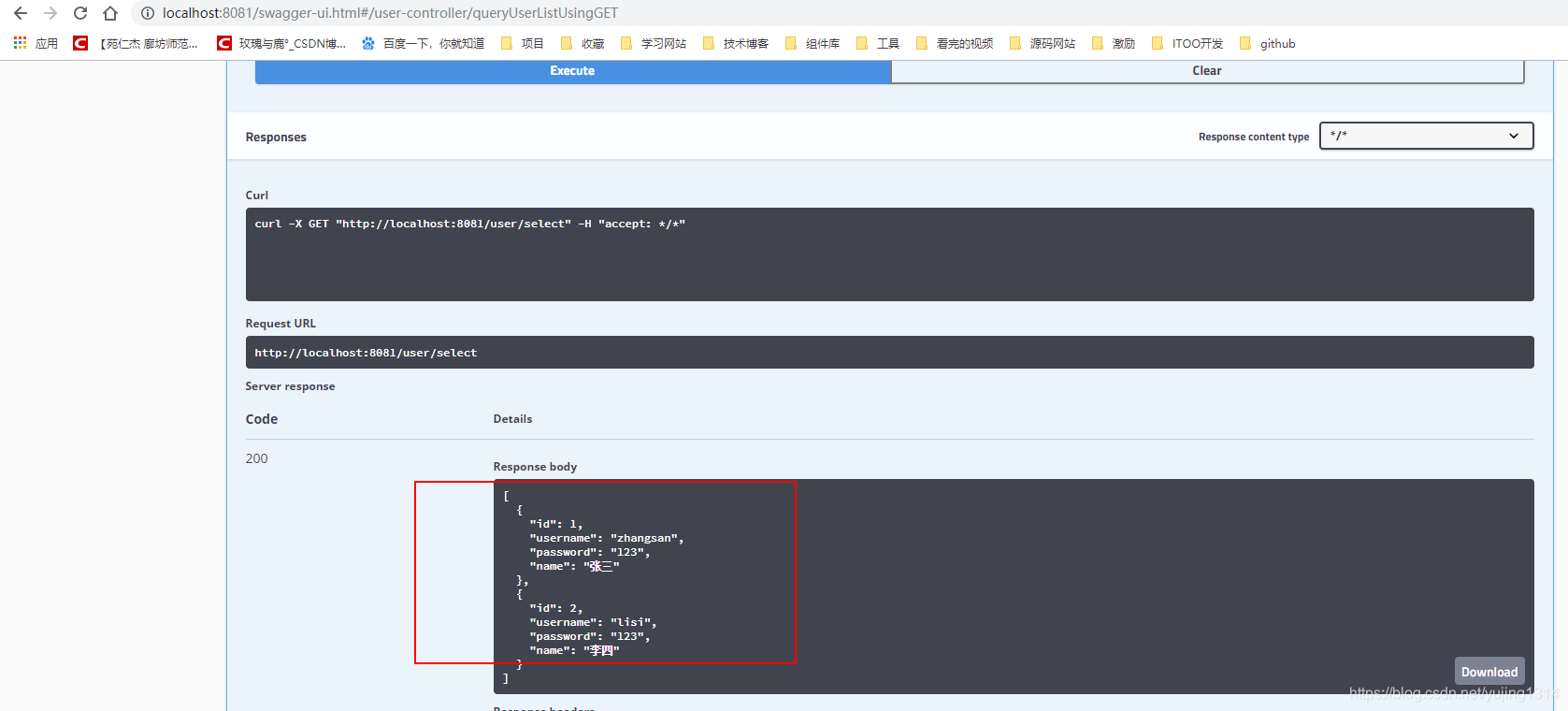Select the localhost:8081 address bar URL
1568x711 pixels.
click(390, 13)
